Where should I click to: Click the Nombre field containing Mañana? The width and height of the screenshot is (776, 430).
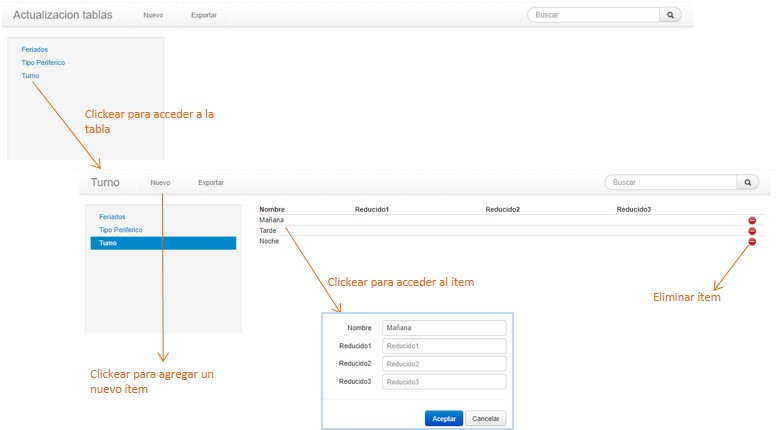point(443,328)
